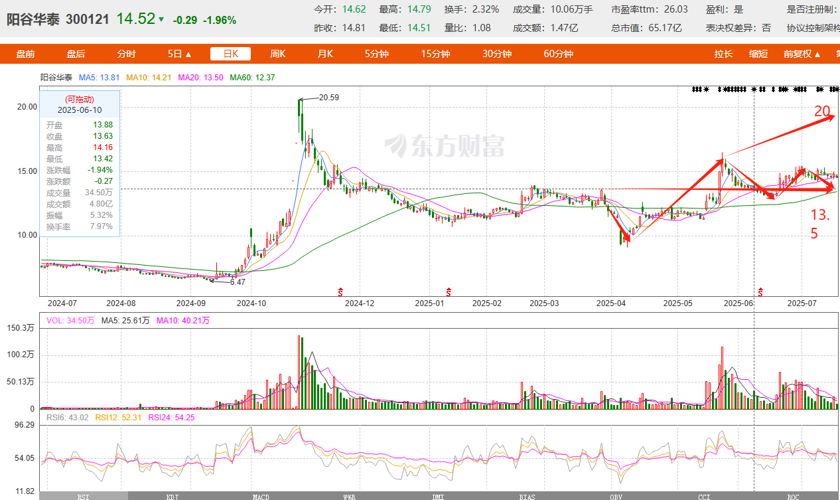
Task: Switch to the 周K weekly chart
Action: (278, 54)
